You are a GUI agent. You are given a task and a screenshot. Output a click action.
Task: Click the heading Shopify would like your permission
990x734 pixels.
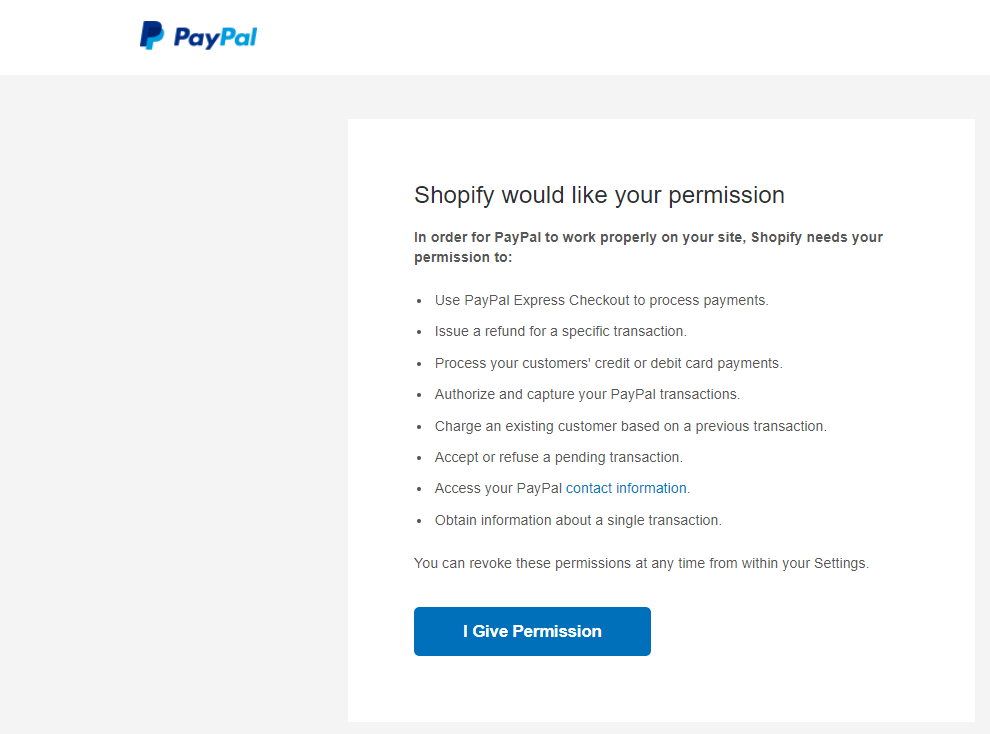tap(598, 195)
